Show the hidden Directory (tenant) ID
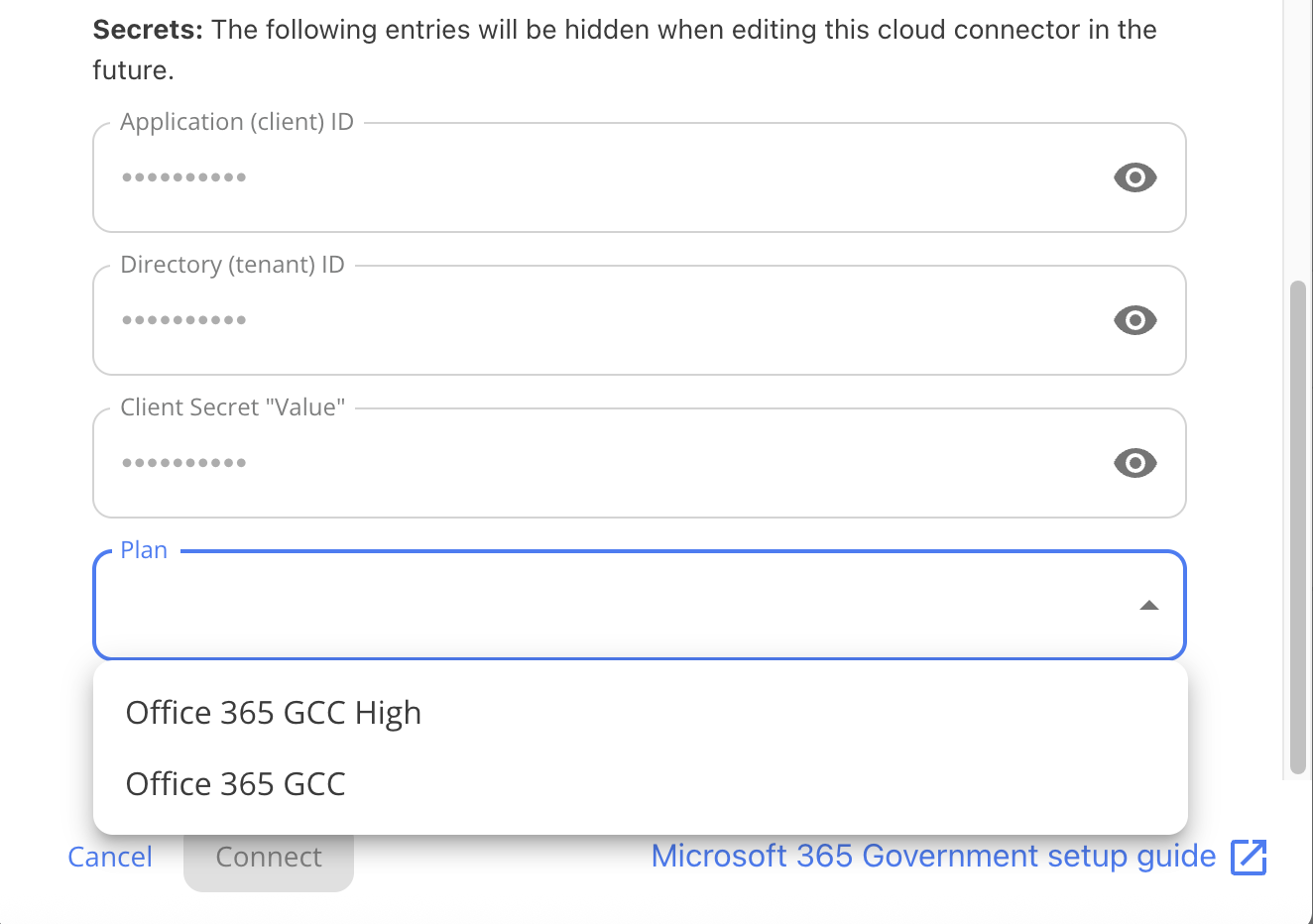Image resolution: width=1313 pixels, height=924 pixels. [x=1134, y=320]
